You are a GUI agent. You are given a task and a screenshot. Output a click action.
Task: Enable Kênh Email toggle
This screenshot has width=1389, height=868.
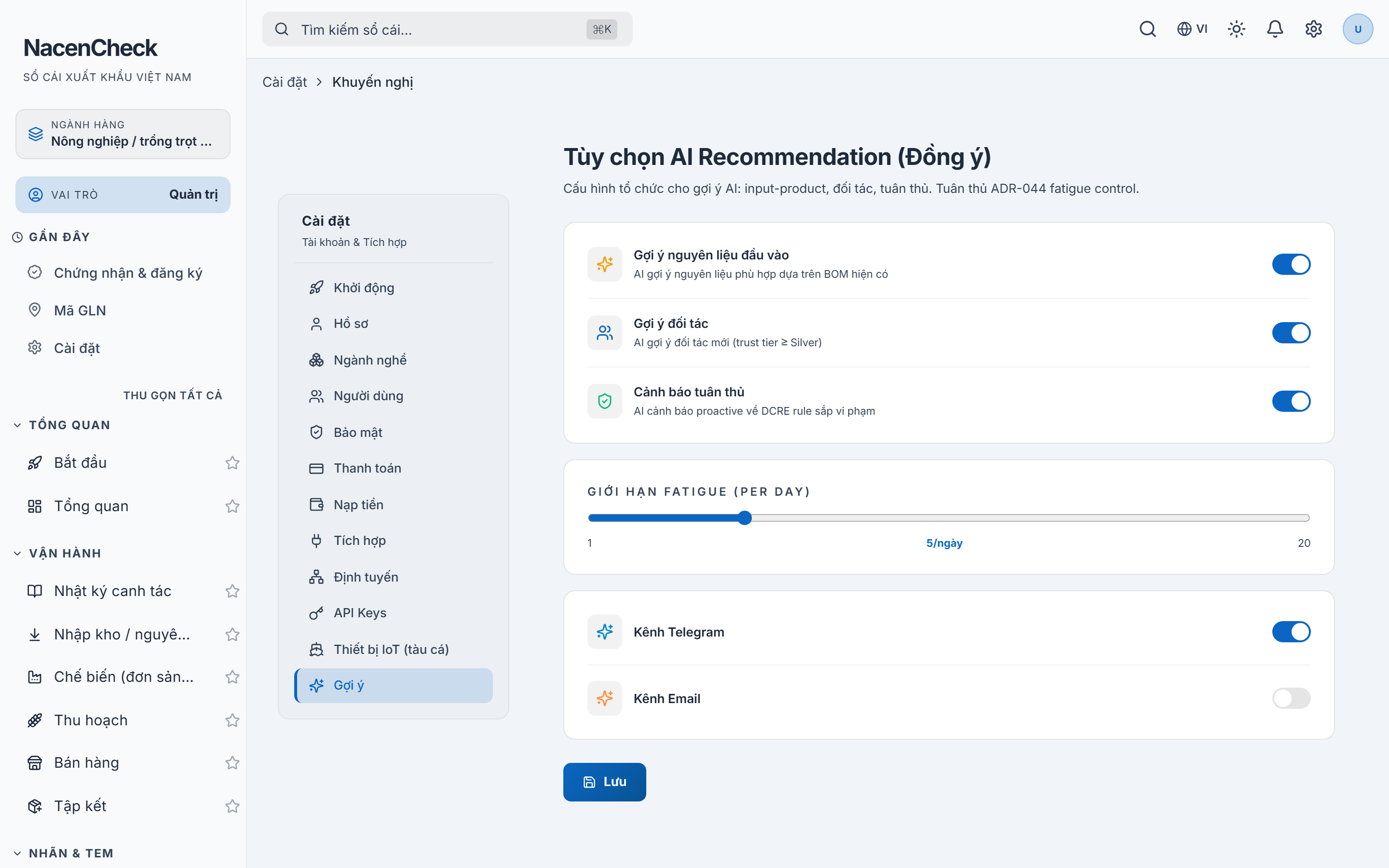click(x=1291, y=698)
